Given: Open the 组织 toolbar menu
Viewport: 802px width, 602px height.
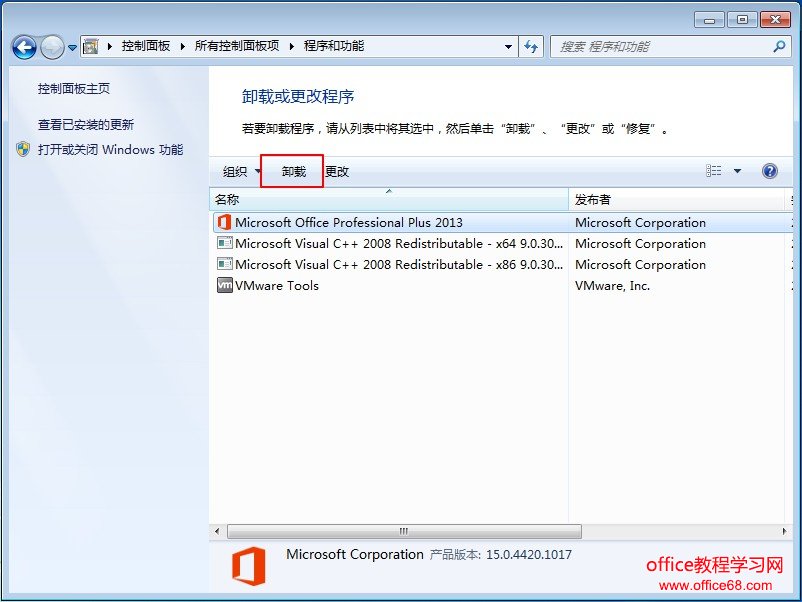Looking at the screenshot, I should (240, 171).
